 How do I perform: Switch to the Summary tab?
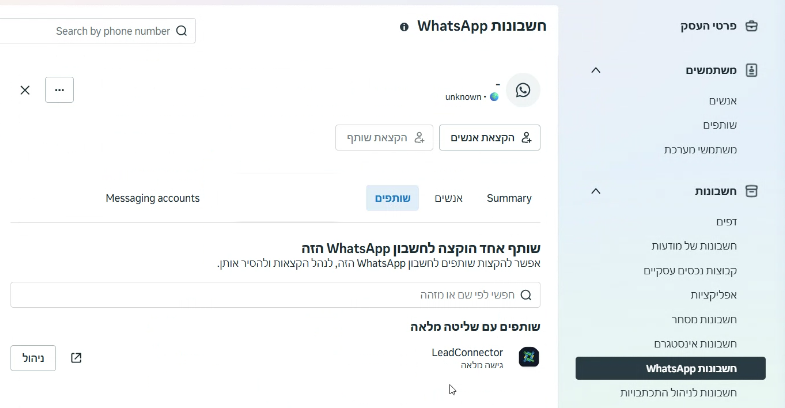509,198
